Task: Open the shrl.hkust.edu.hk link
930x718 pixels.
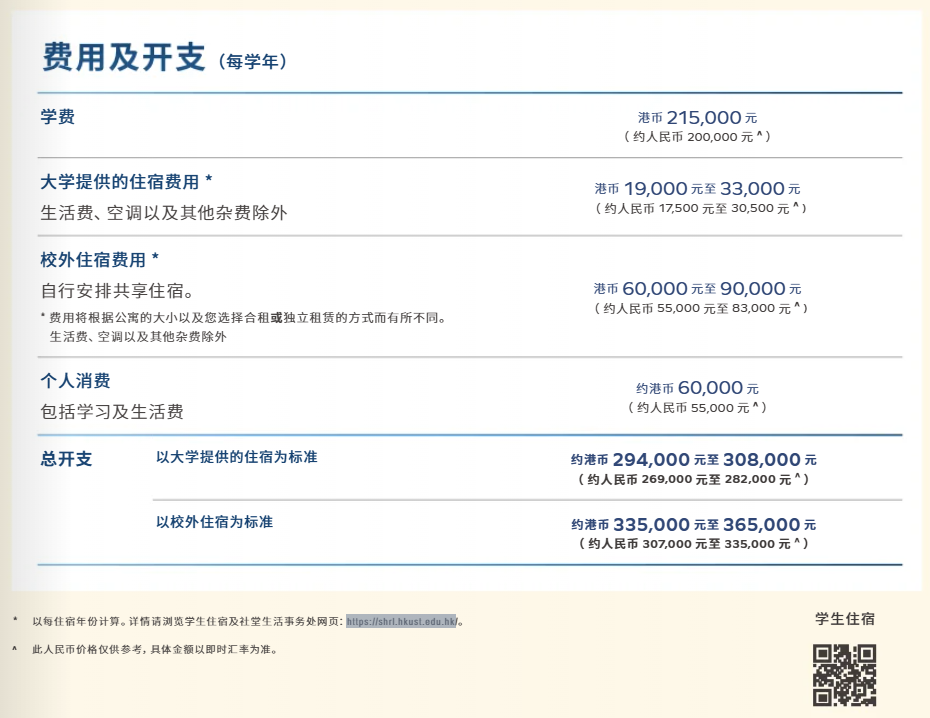Action: (x=402, y=621)
